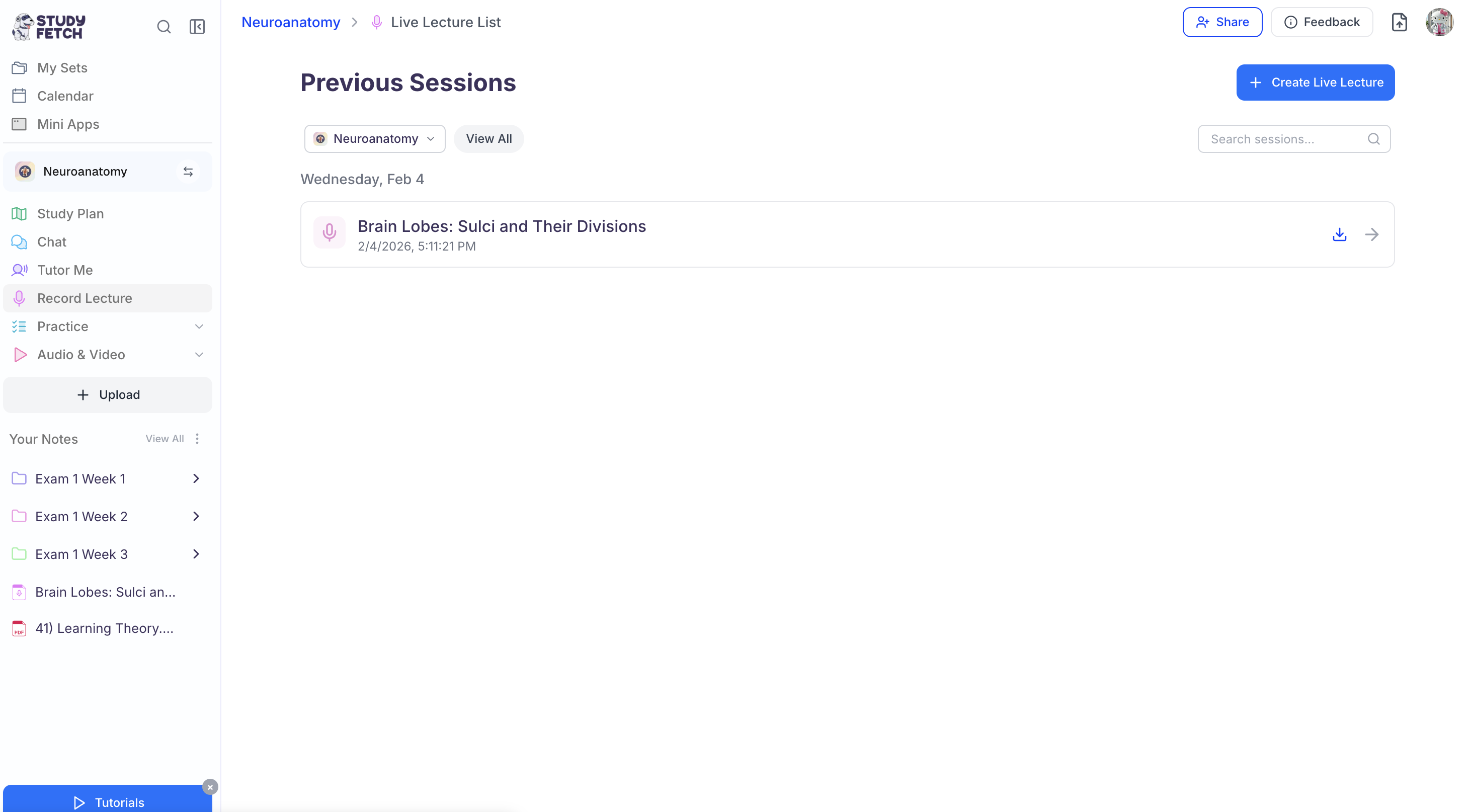Follow the Neuroanatomy breadcrumb link
1471x812 pixels.
click(291, 22)
